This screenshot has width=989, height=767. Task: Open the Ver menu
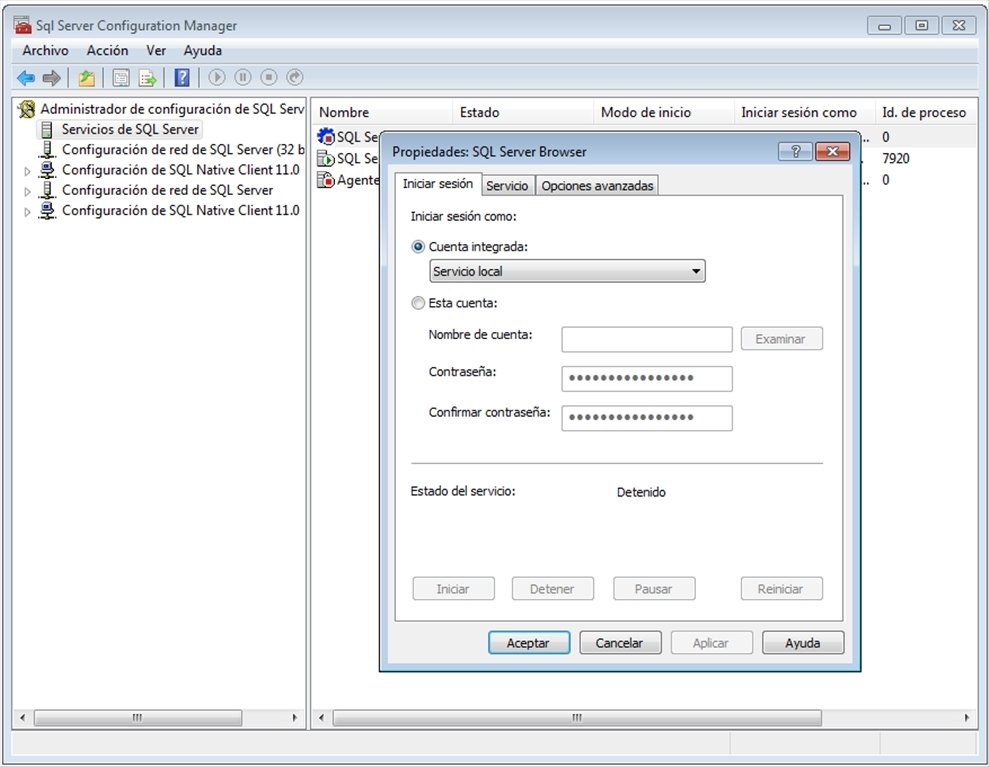[x=156, y=50]
